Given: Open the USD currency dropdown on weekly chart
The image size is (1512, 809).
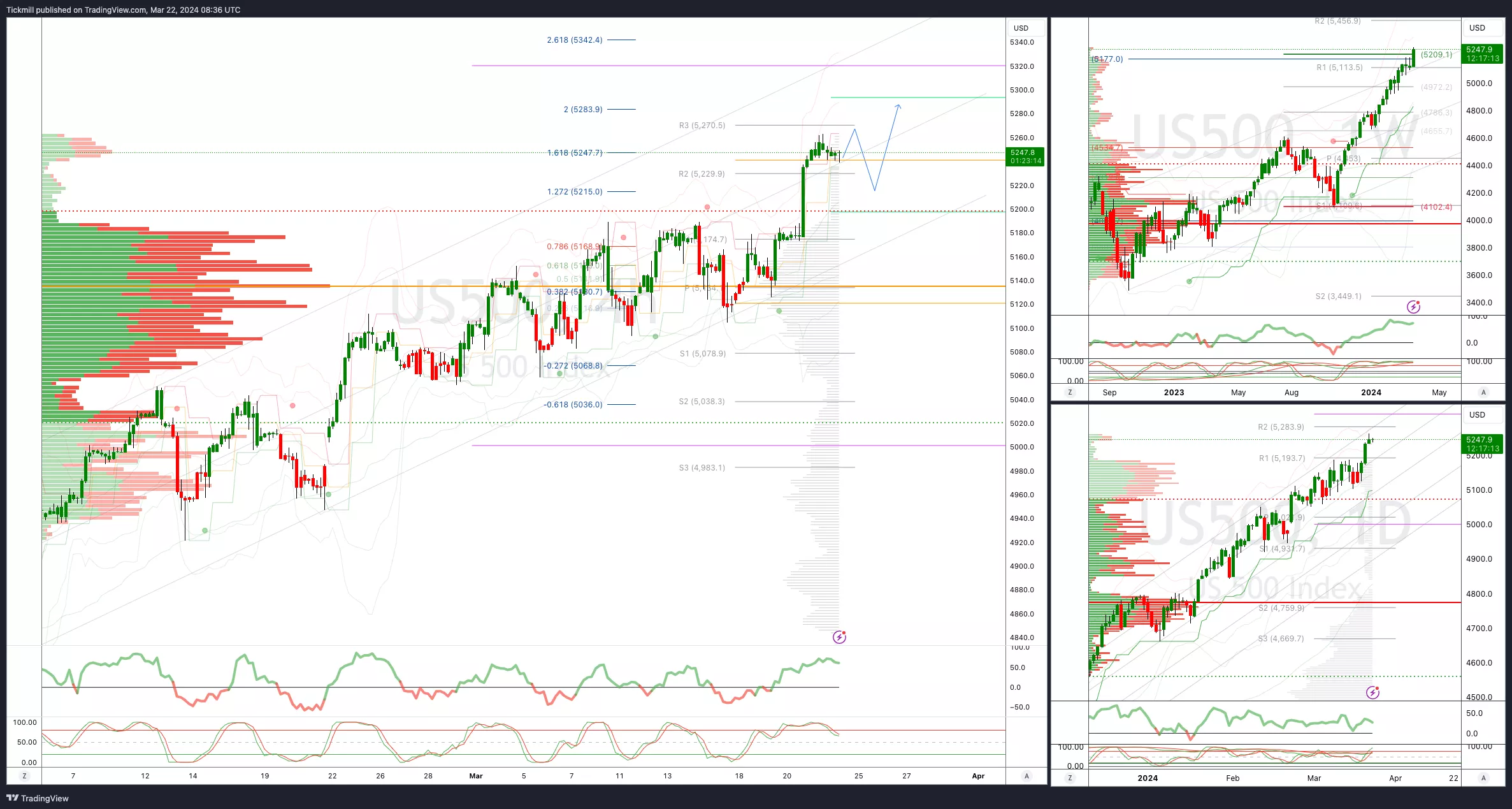Looking at the screenshot, I should 1477,28.
